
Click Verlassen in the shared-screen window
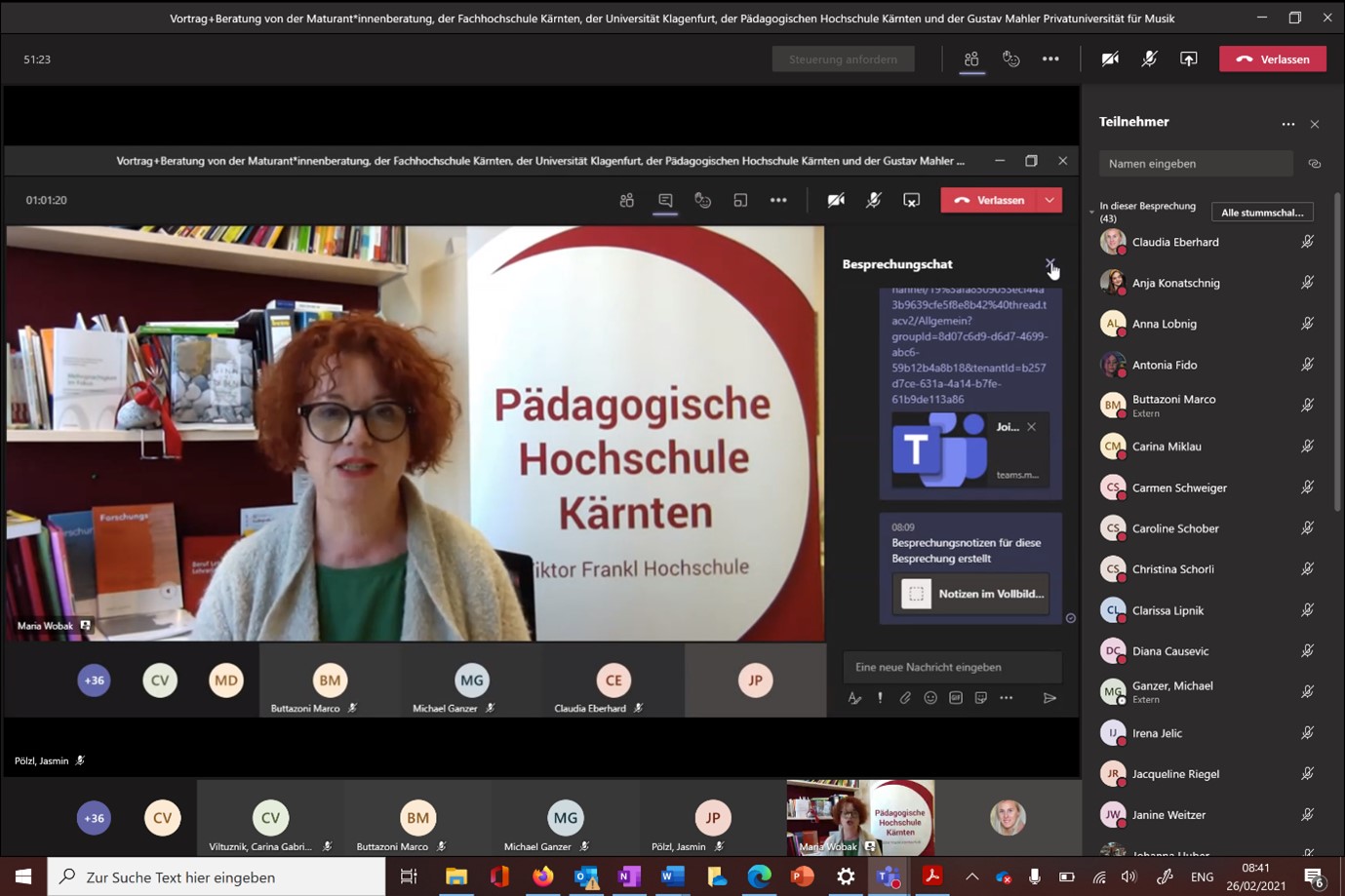coord(990,200)
